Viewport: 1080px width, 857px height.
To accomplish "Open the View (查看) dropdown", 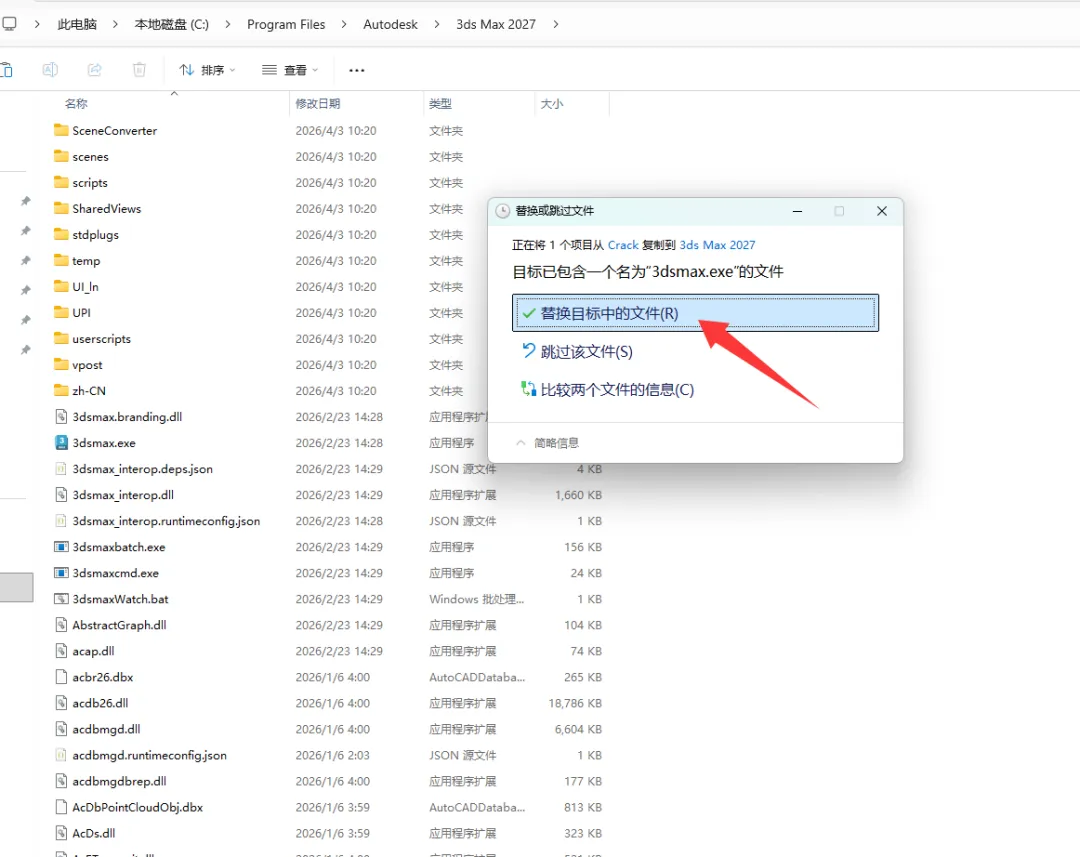I will (x=290, y=70).
